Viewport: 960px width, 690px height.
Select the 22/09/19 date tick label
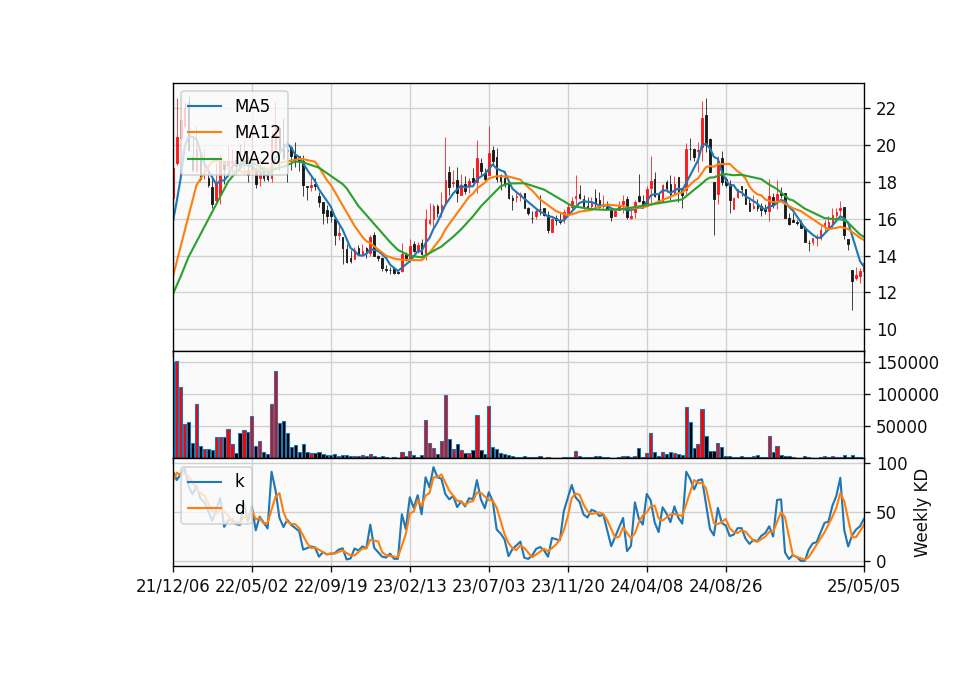[x=331, y=586]
